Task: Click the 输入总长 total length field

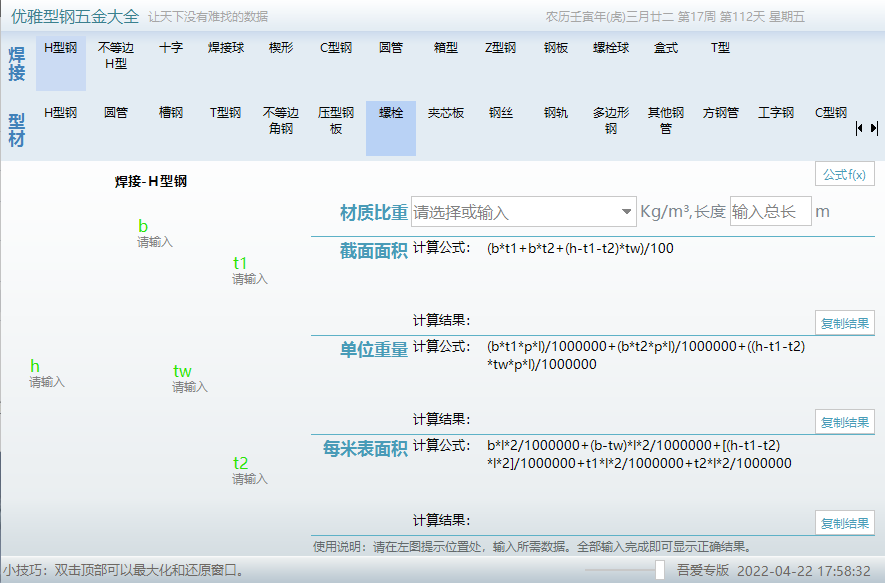Action: click(x=770, y=211)
